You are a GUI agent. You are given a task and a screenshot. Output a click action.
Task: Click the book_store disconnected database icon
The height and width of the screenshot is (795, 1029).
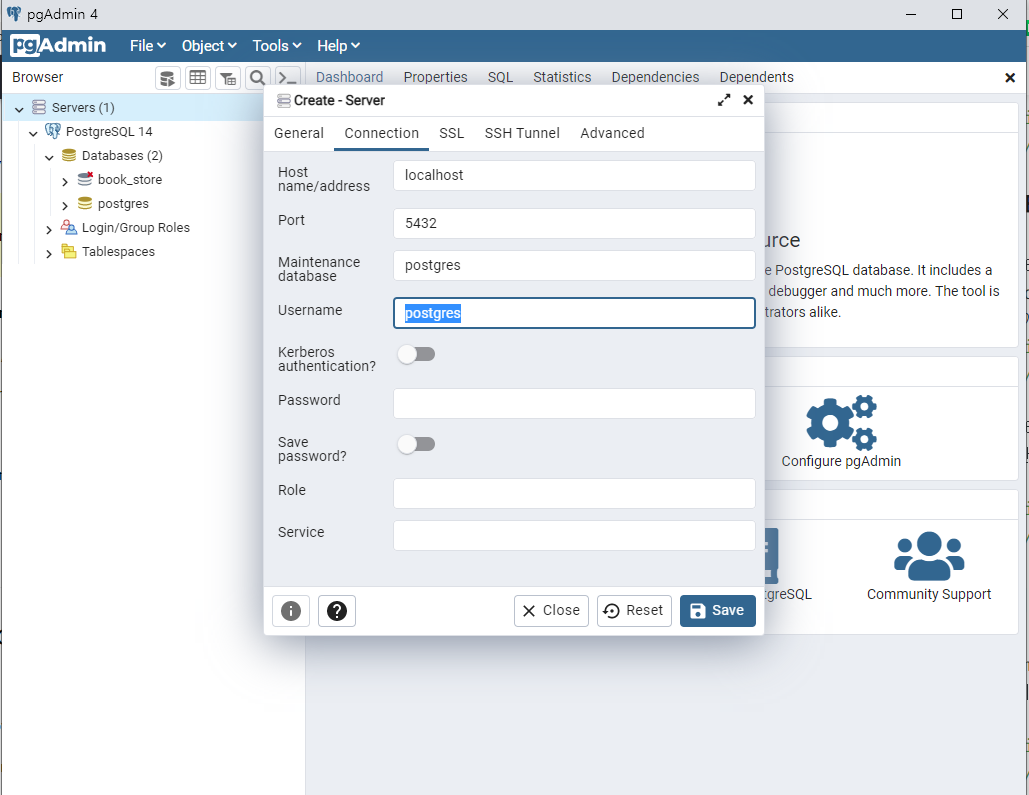click(x=85, y=179)
